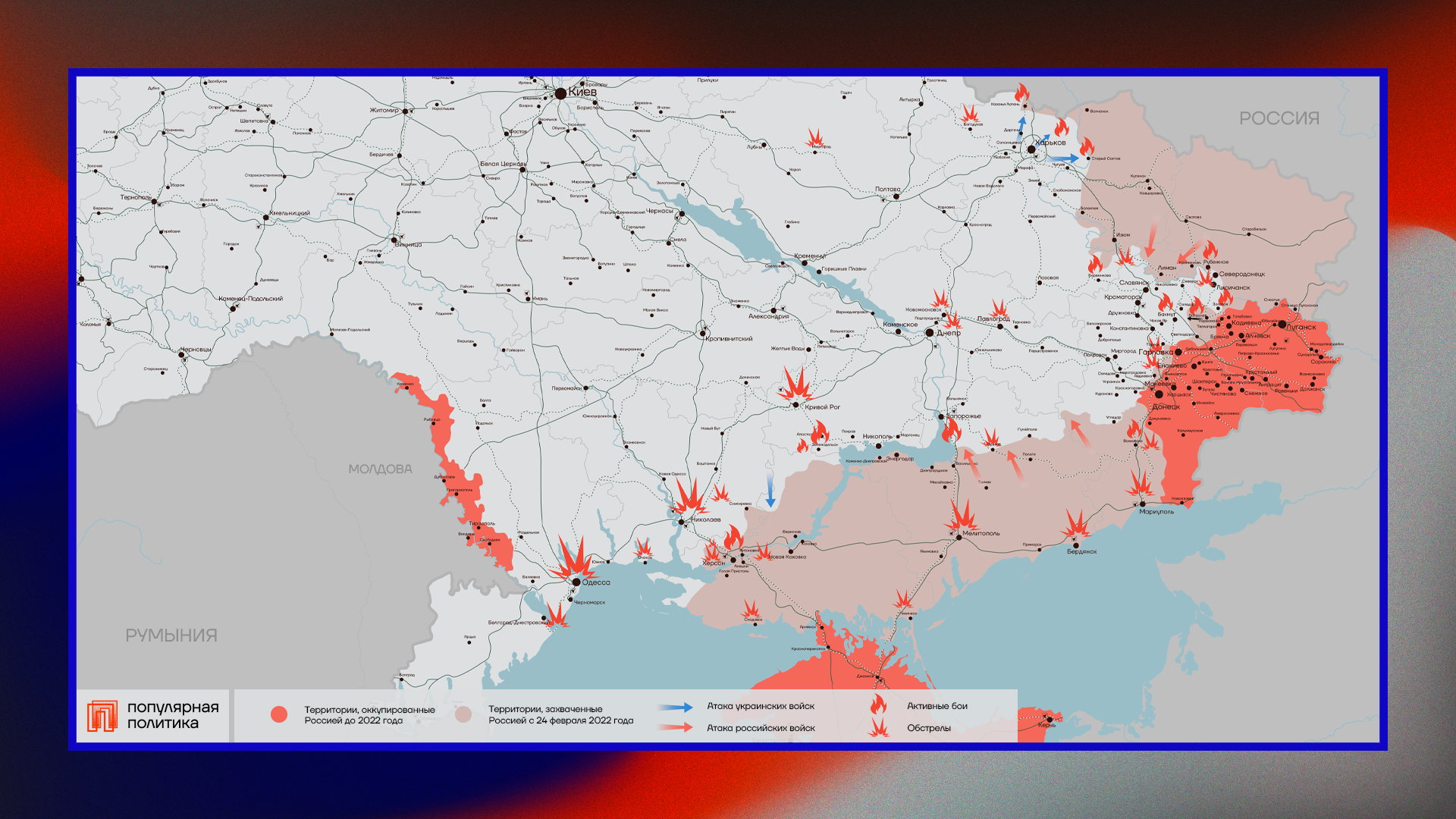The image size is (1456, 819).
Task: Click the explosion marker at Мелитополь
Action: tap(962, 516)
